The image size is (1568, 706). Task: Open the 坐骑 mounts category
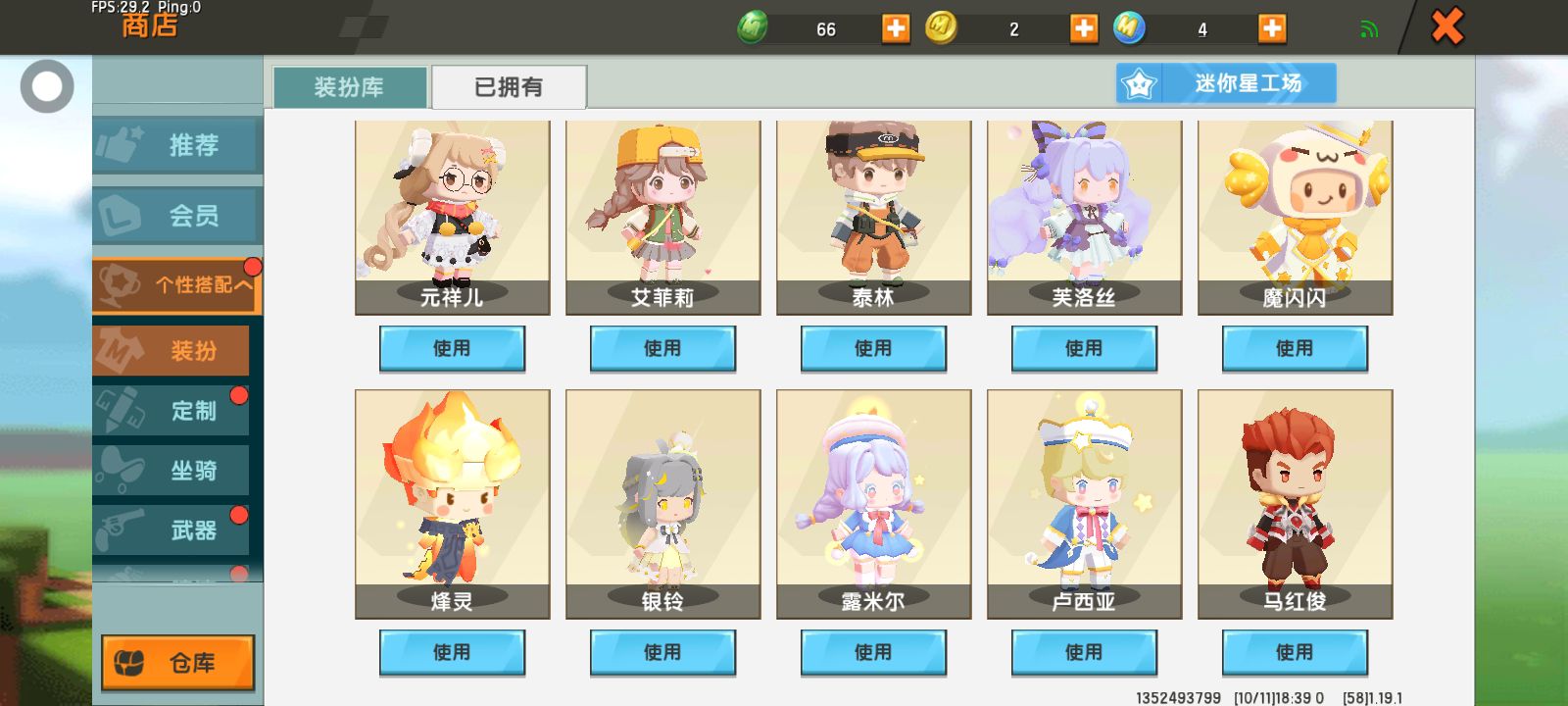point(171,471)
